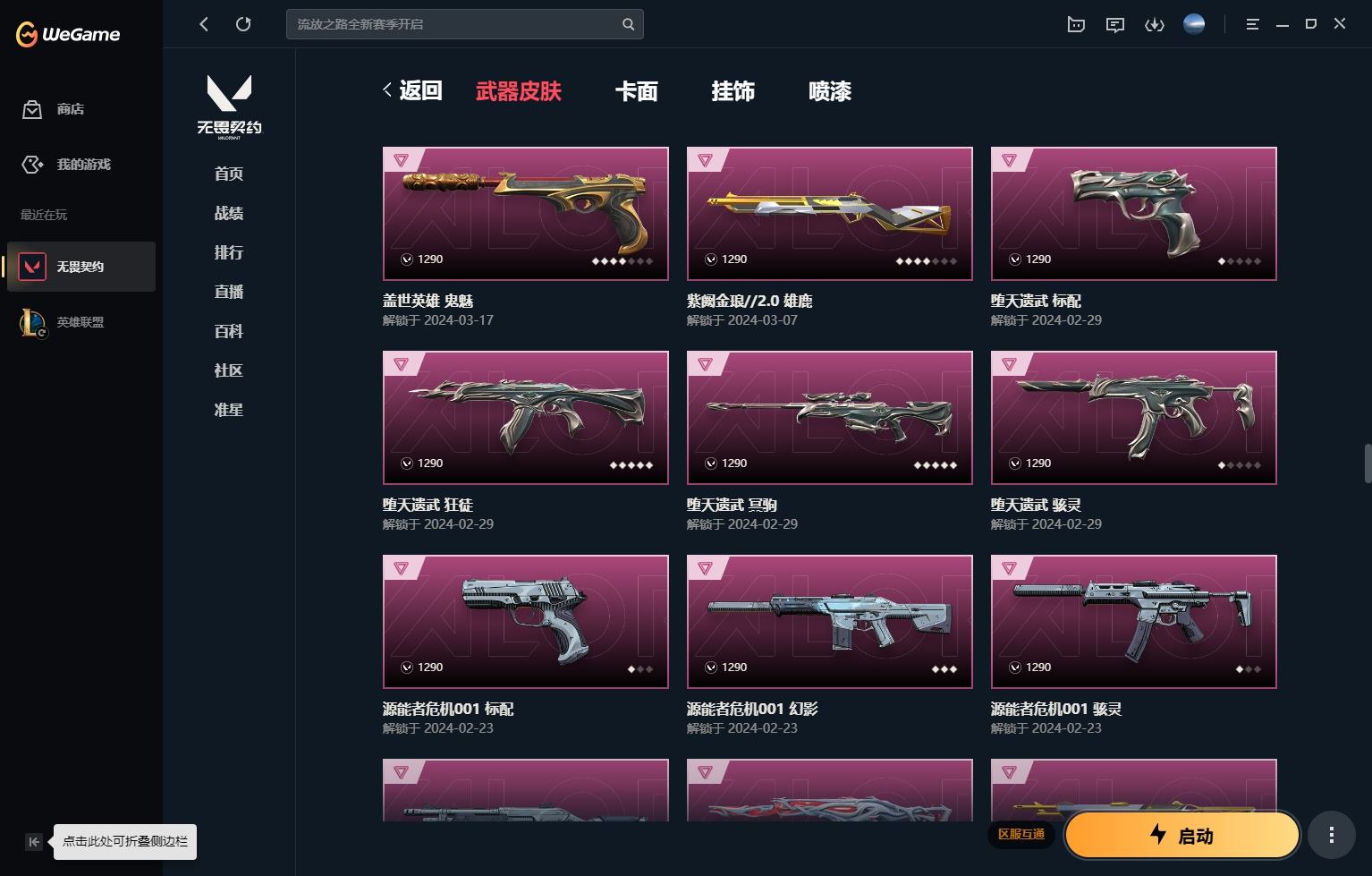Click the search input field
The image size is (1372, 876).
(455, 24)
